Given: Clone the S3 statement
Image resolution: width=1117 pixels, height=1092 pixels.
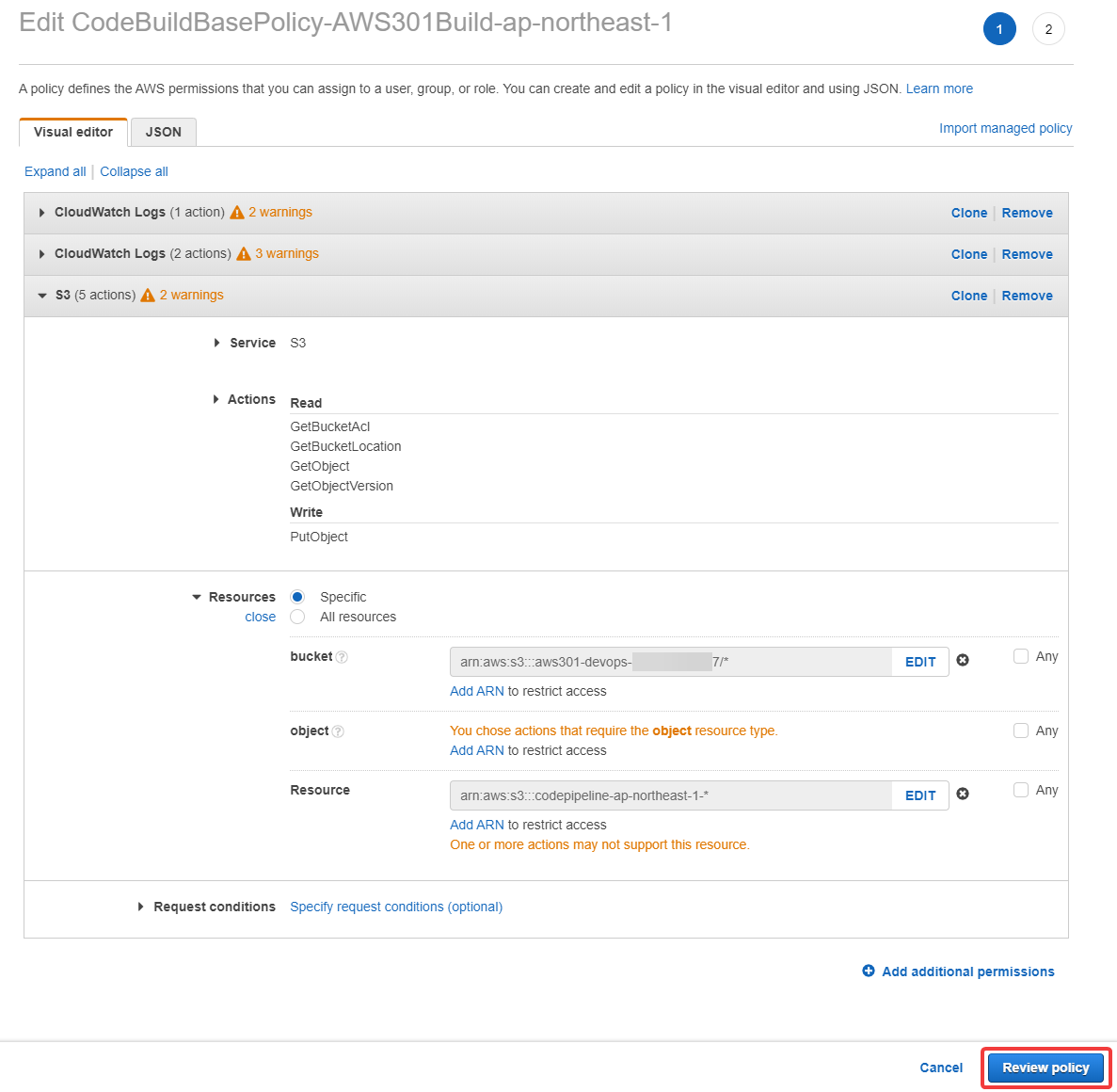Looking at the screenshot, I should (x=969, y=296).
